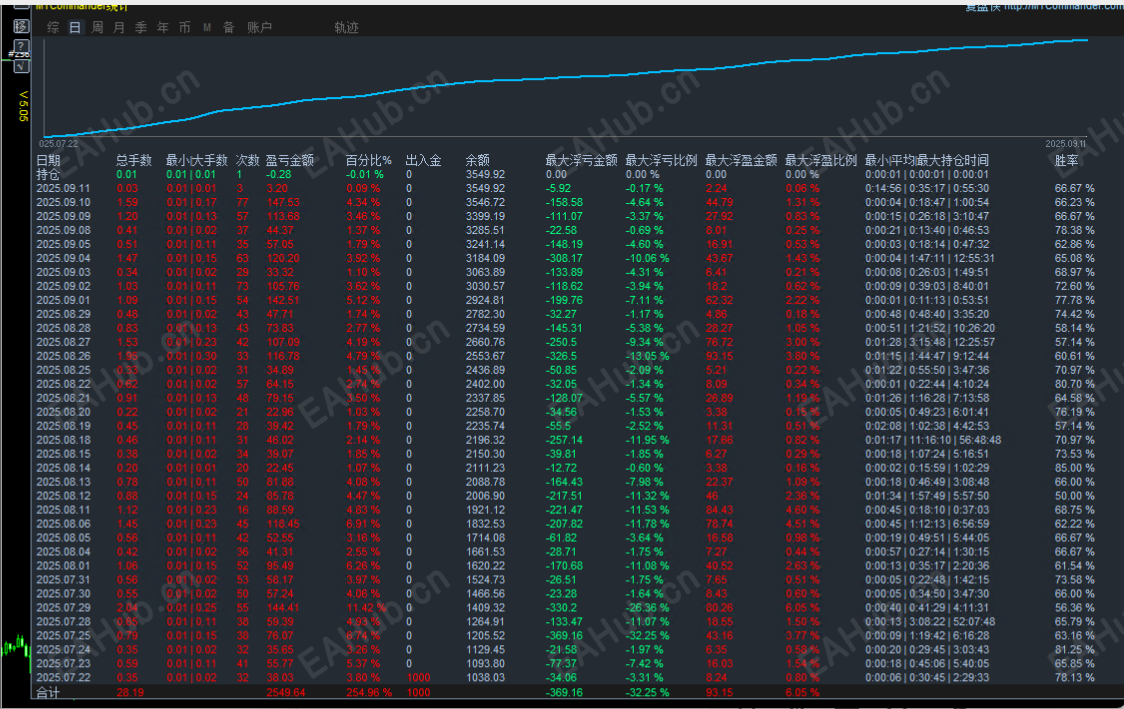Screen dimensions: 1124x709
Task: Click max drawdown -308.17 for 2025.09.04
Action: coord(564,258)
